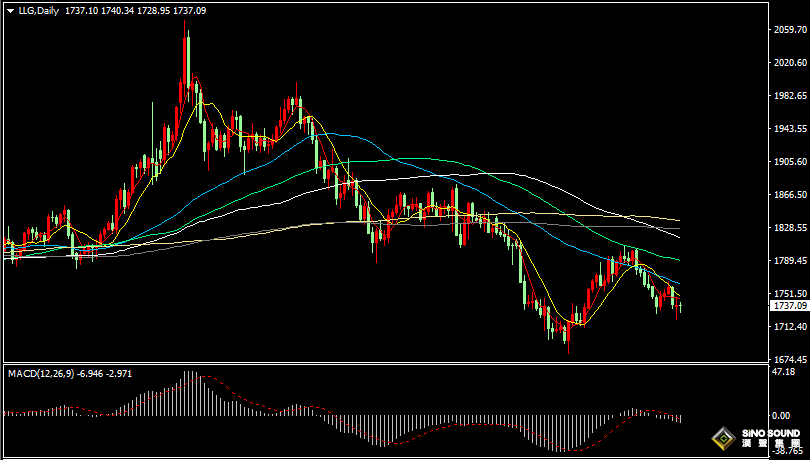Viewport: 810px width, 460px height.
Task: Click the 1905.60 price axis label
Action: tap(789, 162)
